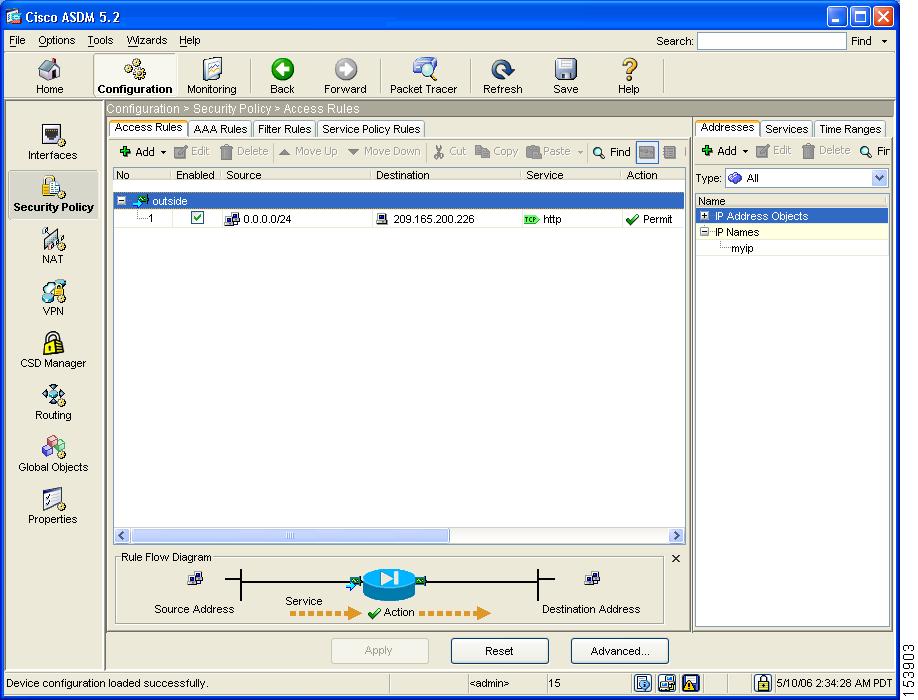Open the Tools menu
918x700 pixels.
click(100, 40)
